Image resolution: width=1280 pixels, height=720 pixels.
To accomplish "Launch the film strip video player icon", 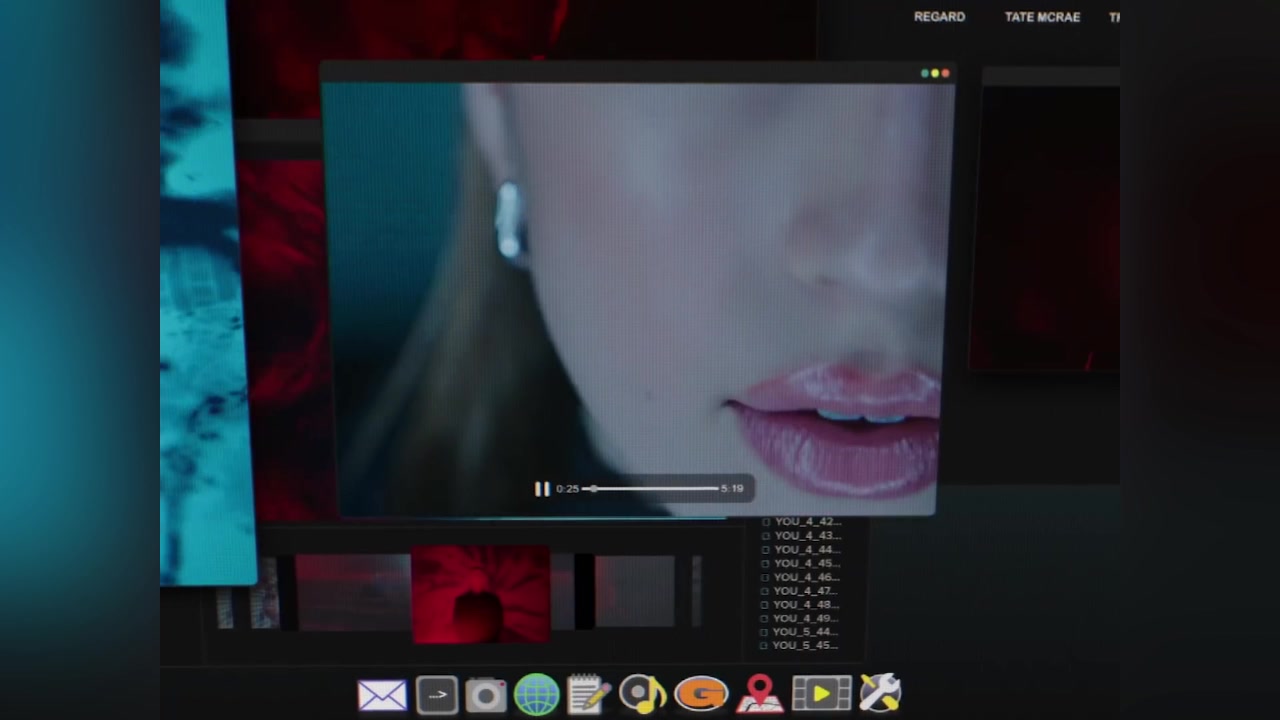I will 821,693.
